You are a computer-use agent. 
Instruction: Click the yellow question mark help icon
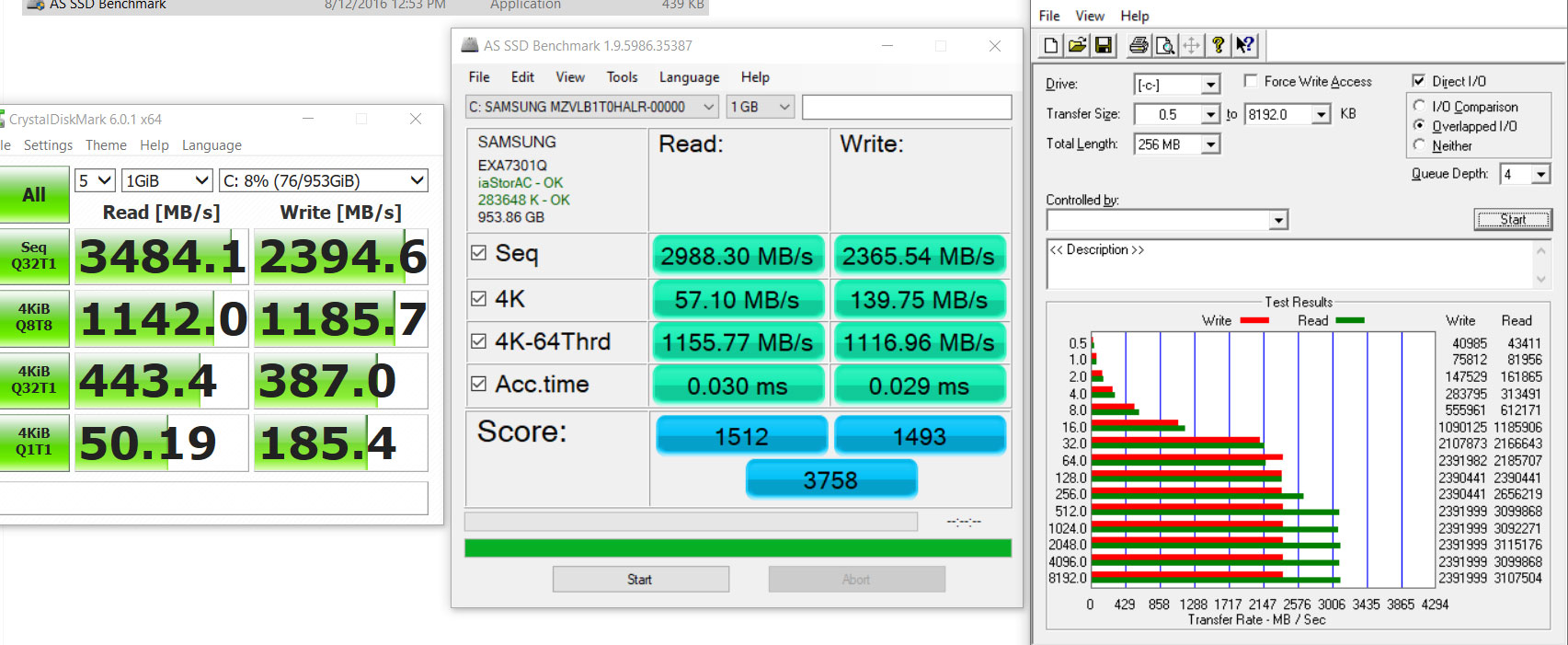point(1218,45)
